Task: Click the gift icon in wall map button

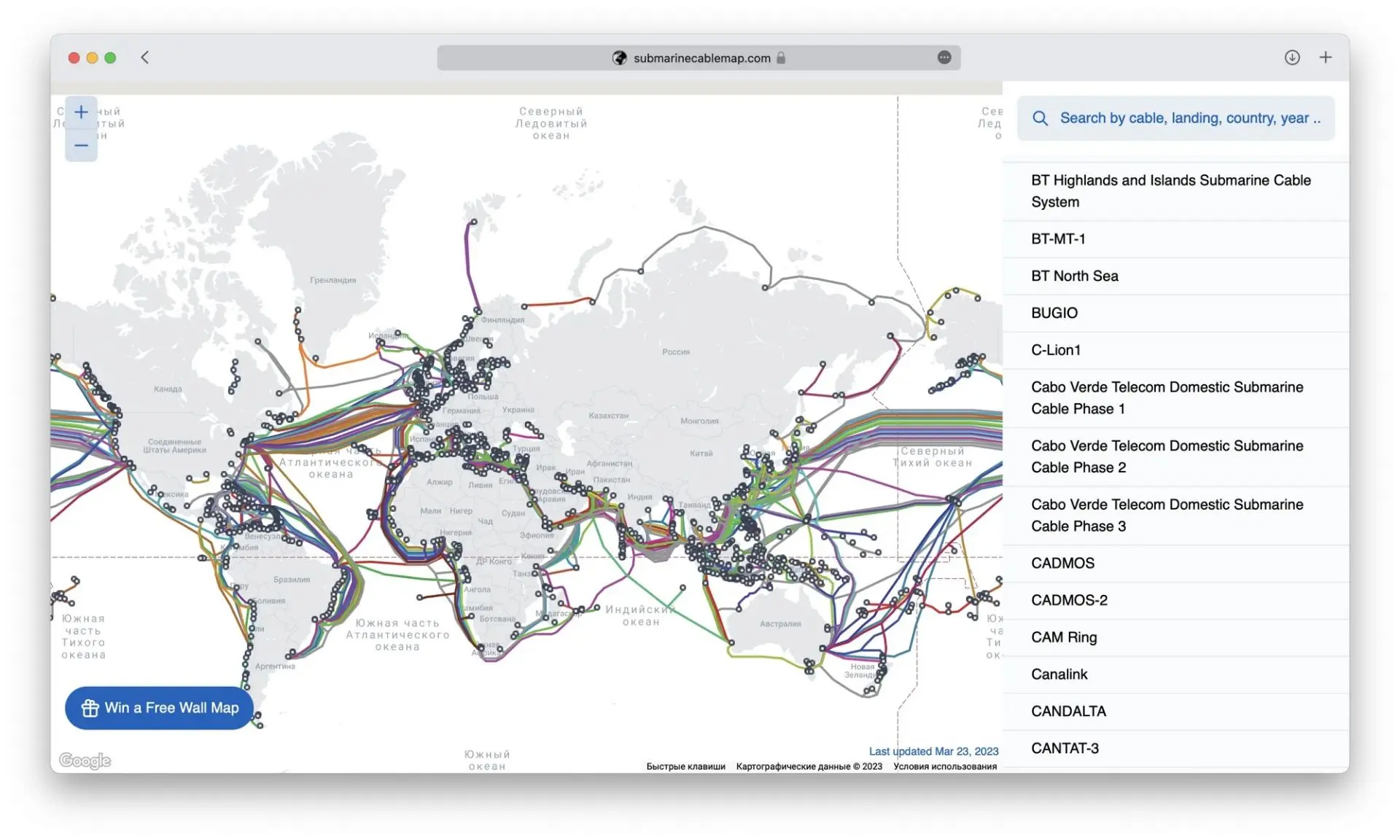Action: [90, 708]
